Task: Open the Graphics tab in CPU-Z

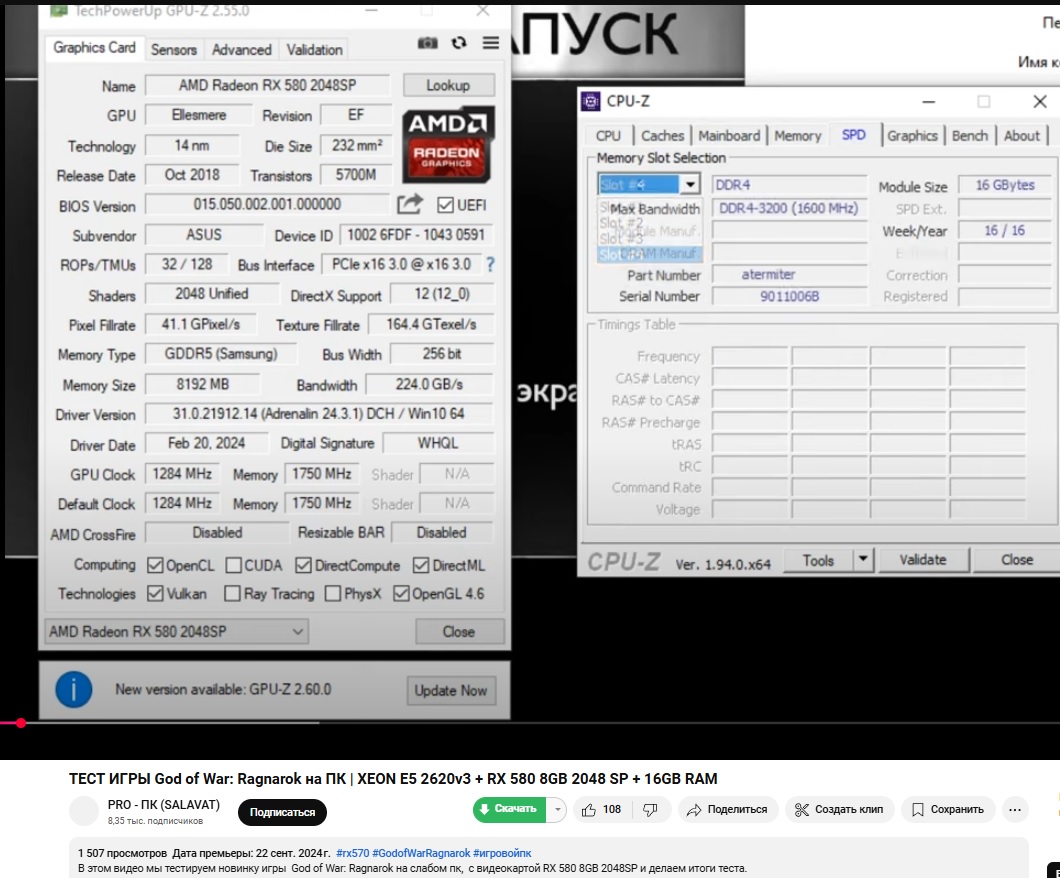Action: click(x=913, y=136)
